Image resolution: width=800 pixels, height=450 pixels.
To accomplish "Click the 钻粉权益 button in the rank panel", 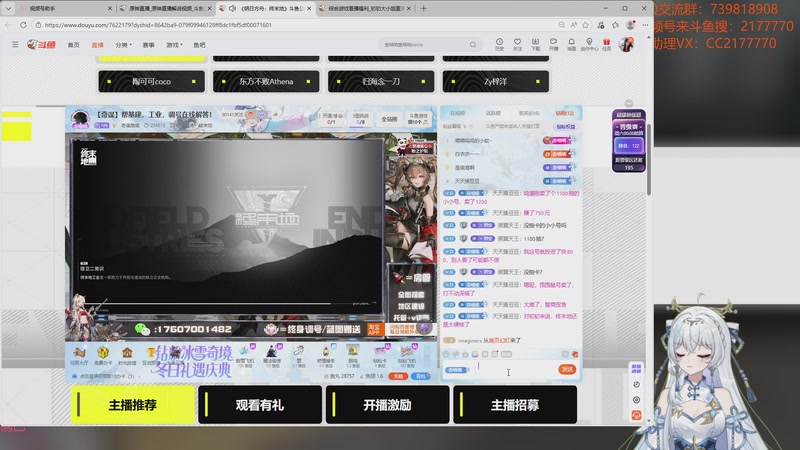I will point(565,126).
